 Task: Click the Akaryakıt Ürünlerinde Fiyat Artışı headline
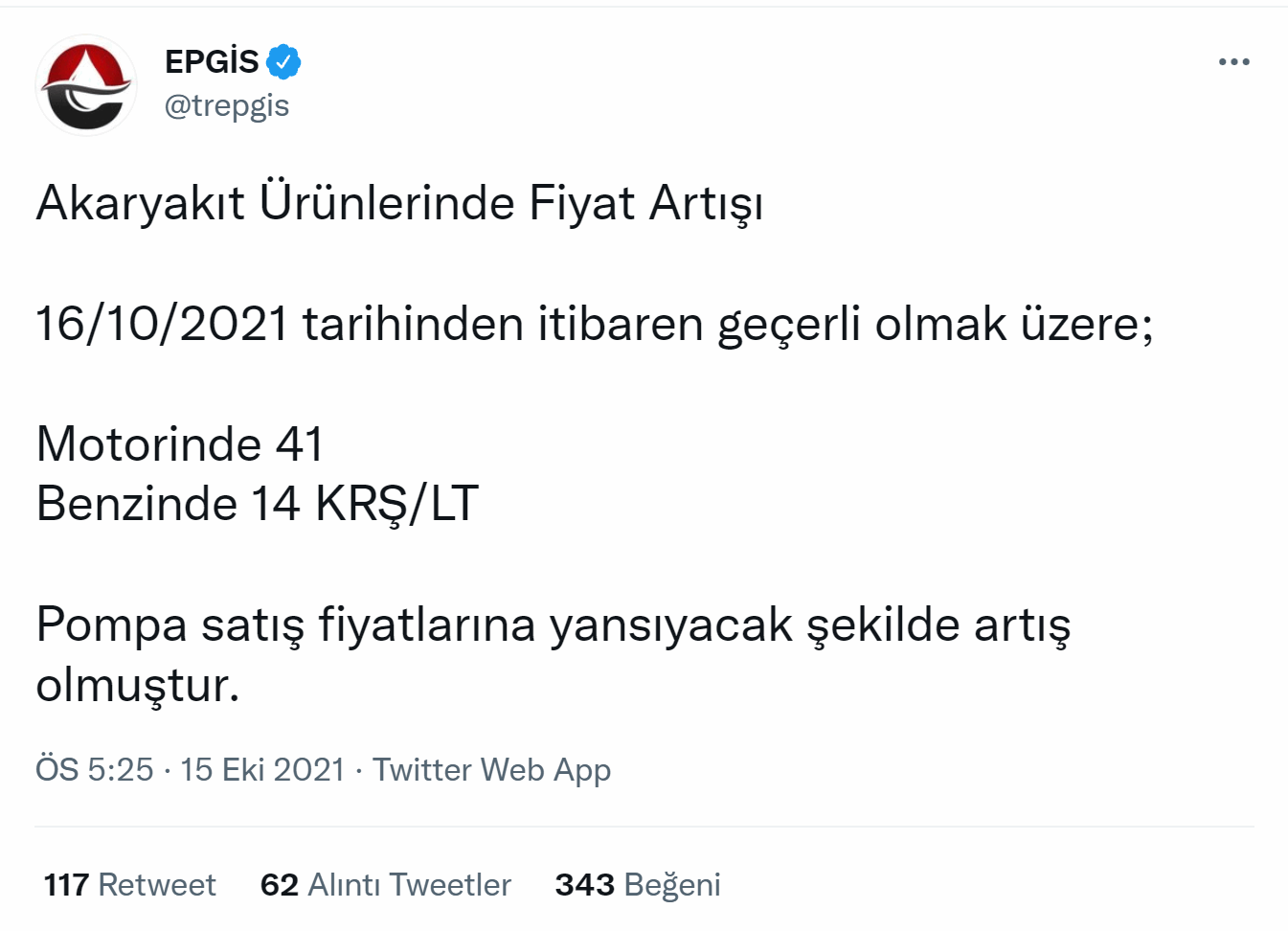[x=399, y=203]
